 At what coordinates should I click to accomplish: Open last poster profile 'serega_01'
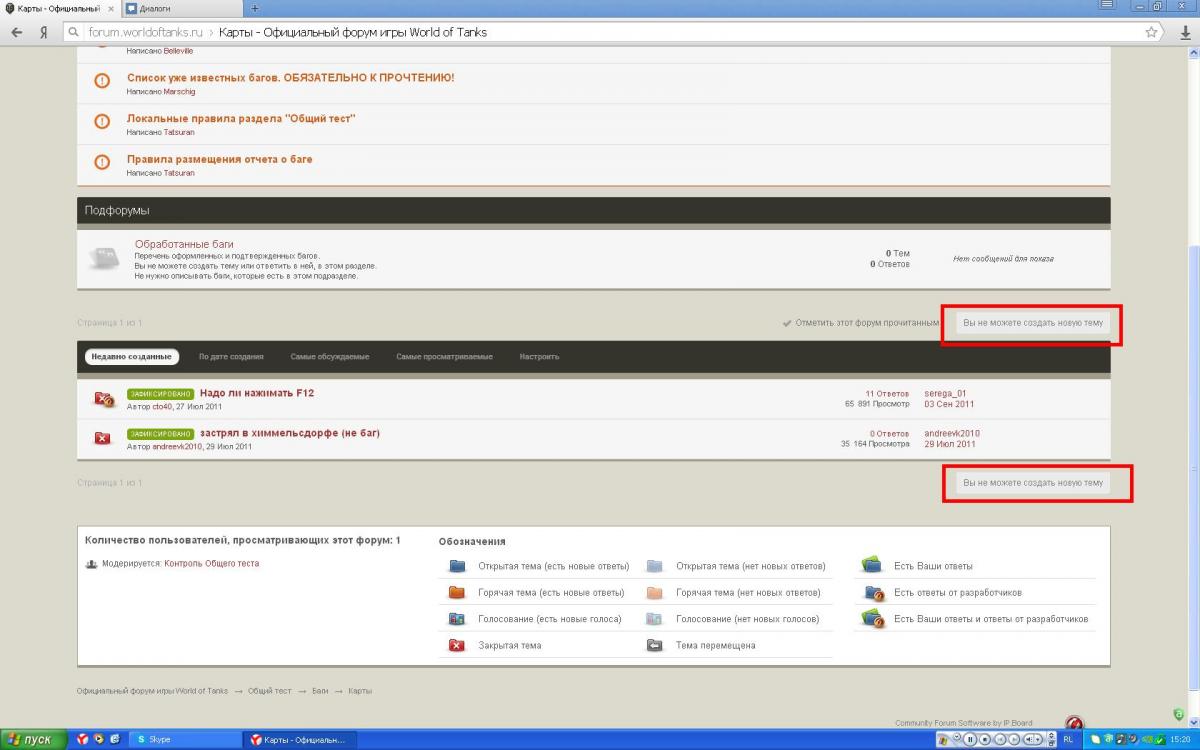pos(945,394)
